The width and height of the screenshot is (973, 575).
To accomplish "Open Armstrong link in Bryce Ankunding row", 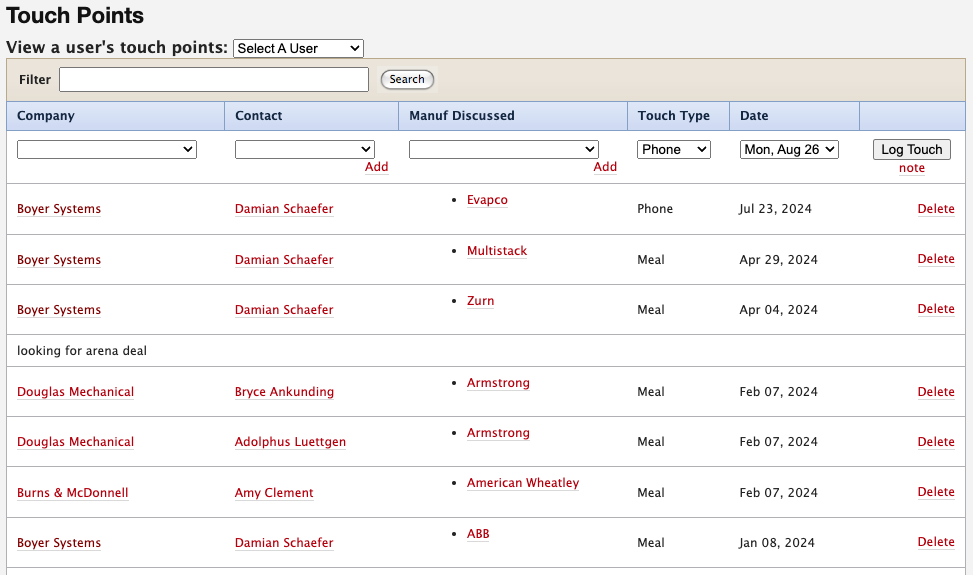I will (x=498, y=383).
